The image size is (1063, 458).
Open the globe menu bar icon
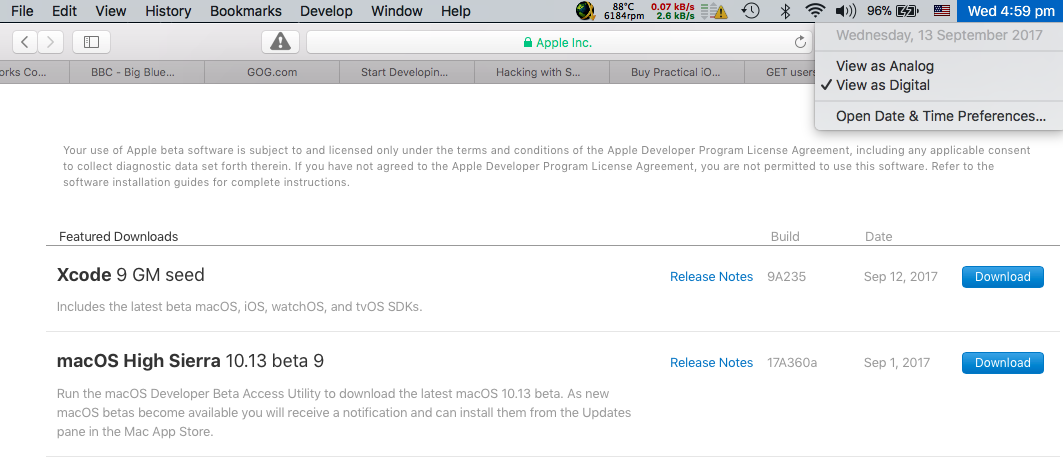[585, 11]
